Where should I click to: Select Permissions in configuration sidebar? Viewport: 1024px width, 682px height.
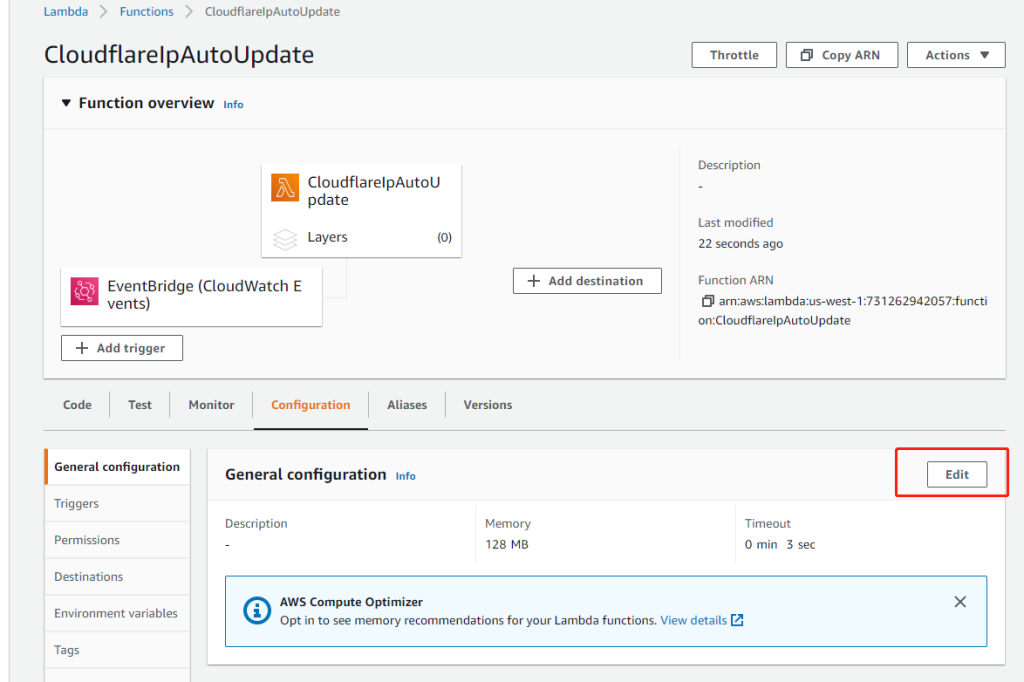(x=87, y=540)
